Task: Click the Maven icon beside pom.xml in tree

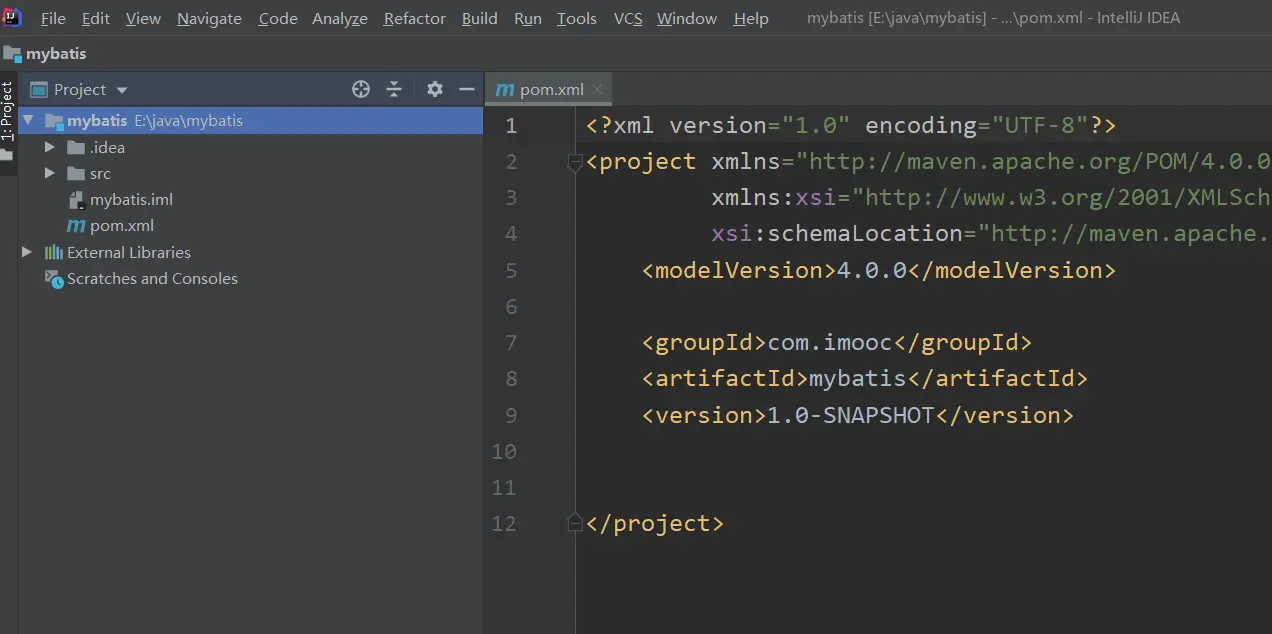Action: pos(75,226)
